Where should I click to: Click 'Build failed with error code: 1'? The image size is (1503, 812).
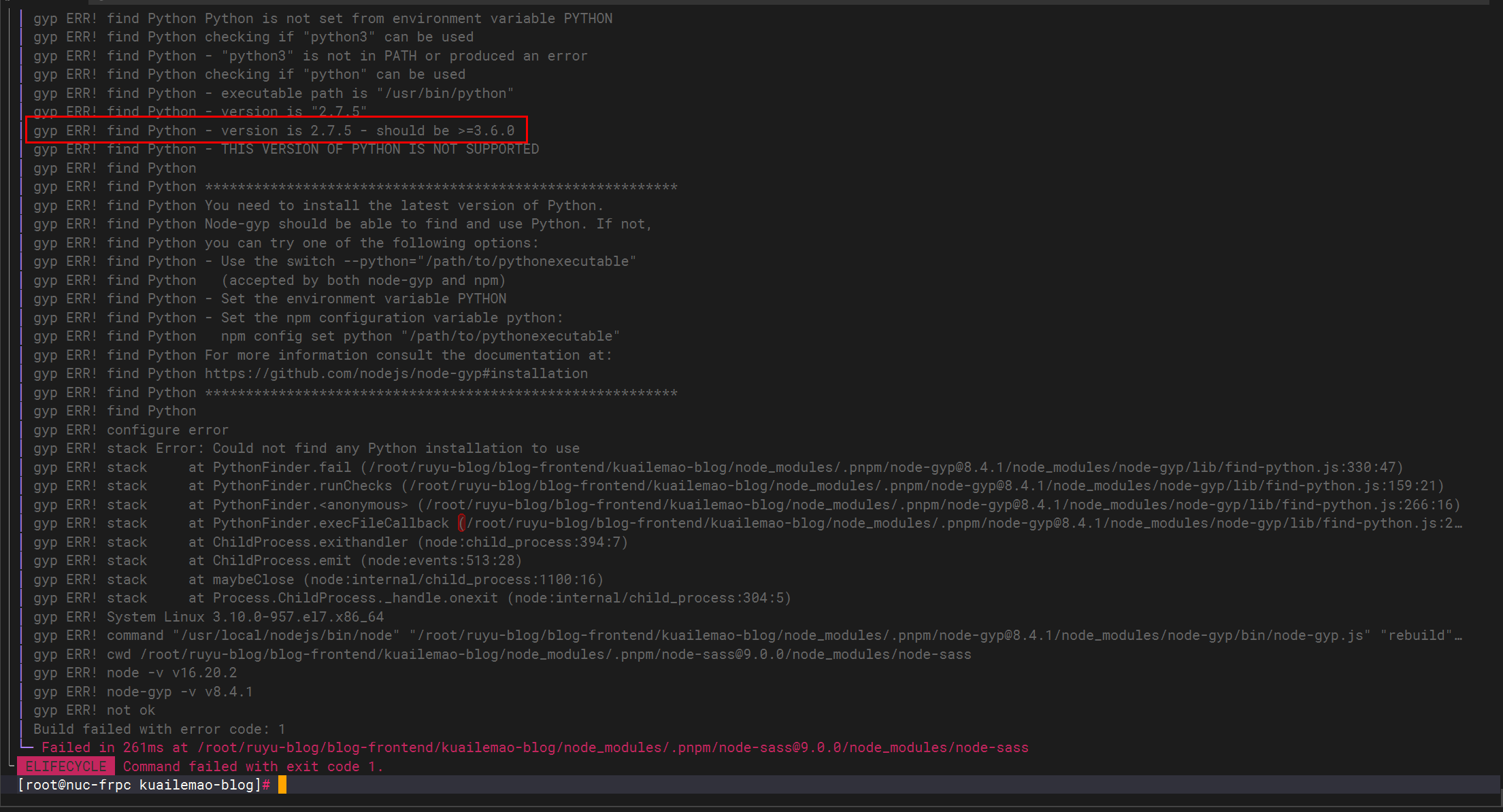pyautogui.click(x=160, y=729)
